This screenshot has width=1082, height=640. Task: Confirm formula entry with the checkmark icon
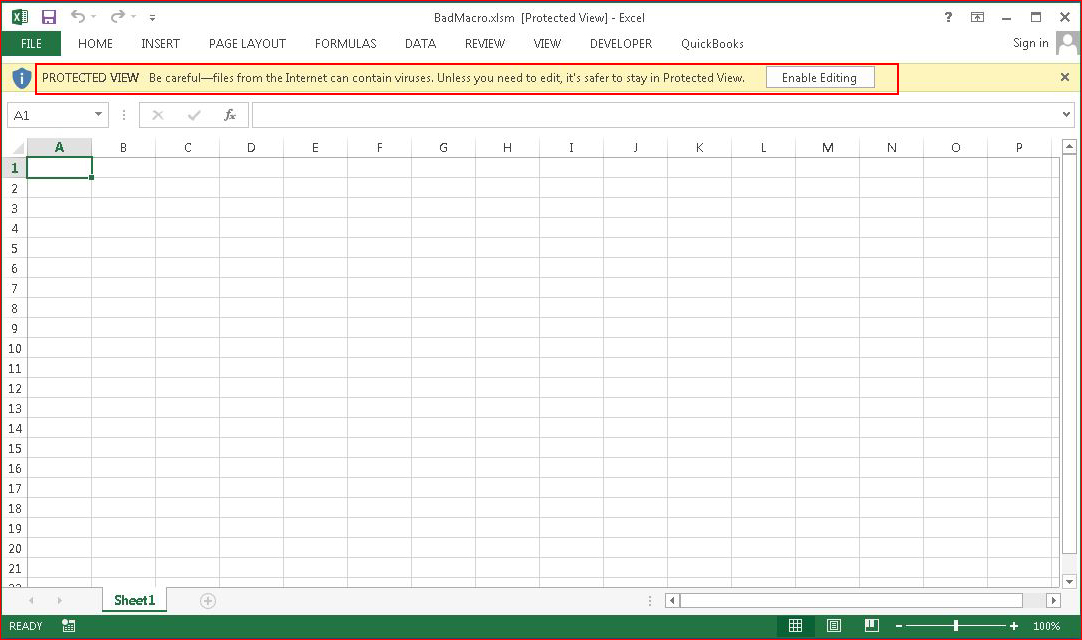(194, 115)
